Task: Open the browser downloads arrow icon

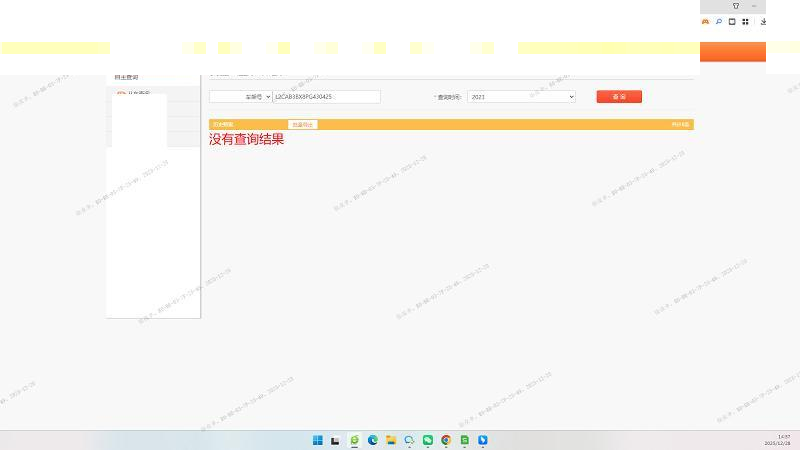Action: pos(763,21)
